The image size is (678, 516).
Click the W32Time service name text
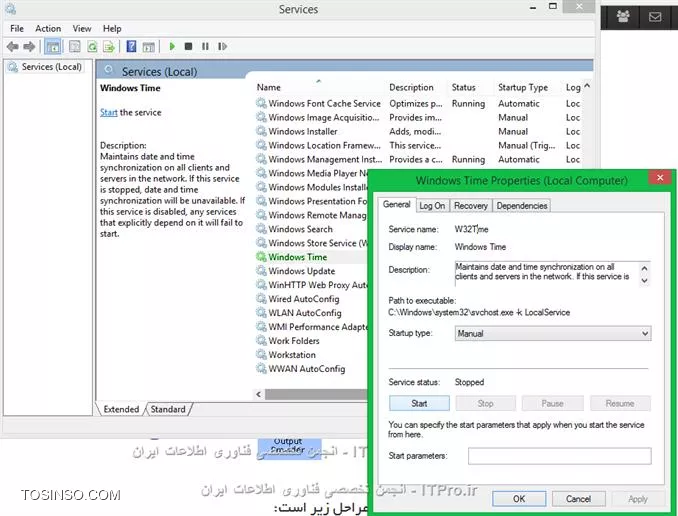pos(471,229)
